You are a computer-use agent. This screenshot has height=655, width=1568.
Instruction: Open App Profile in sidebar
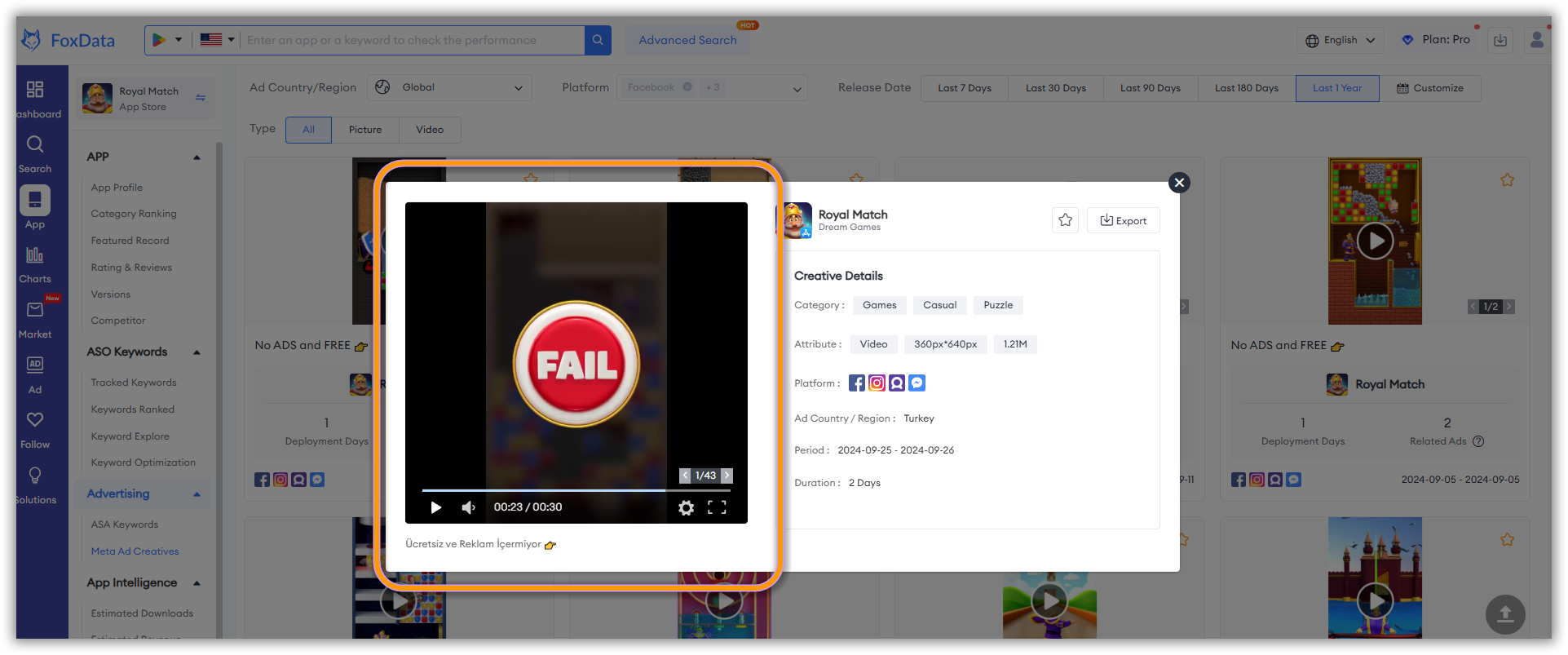117,188
